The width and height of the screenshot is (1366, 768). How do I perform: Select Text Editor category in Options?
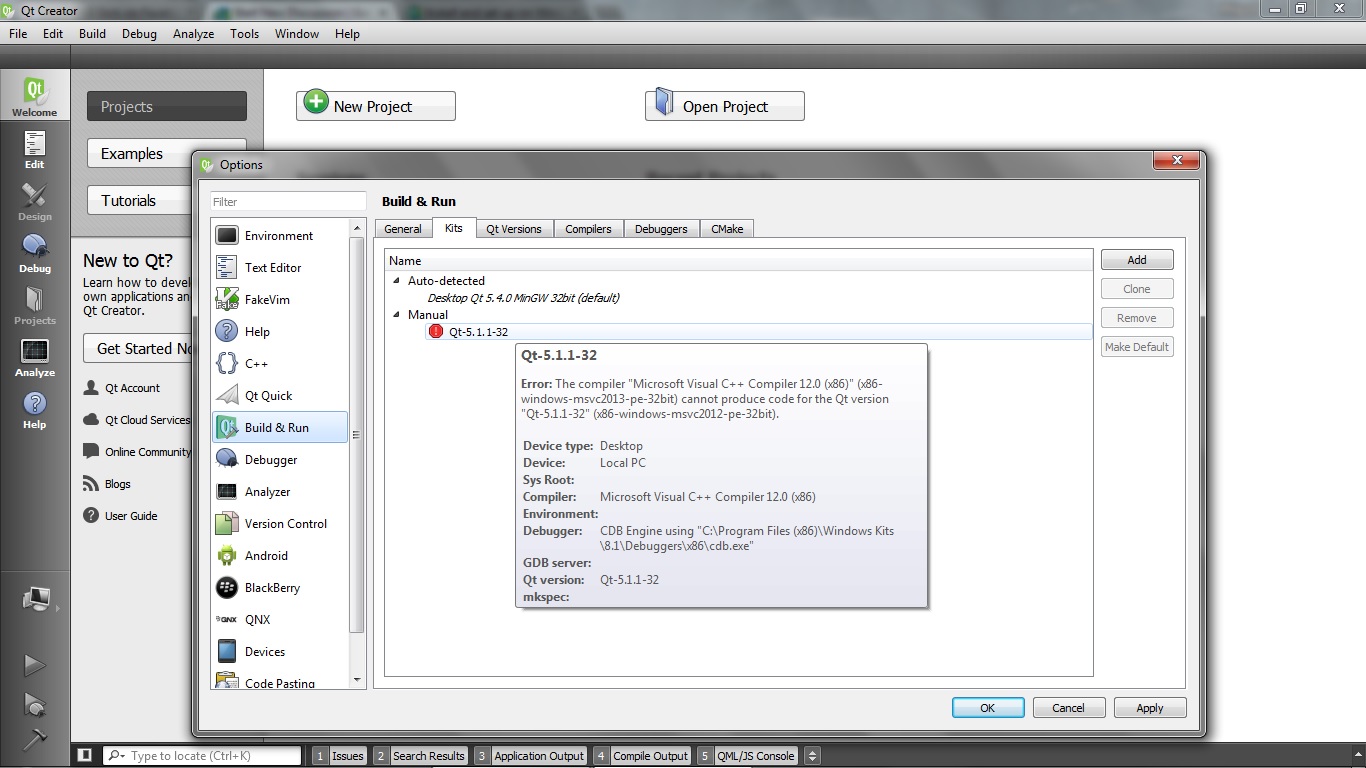click(x=281, y=268)
